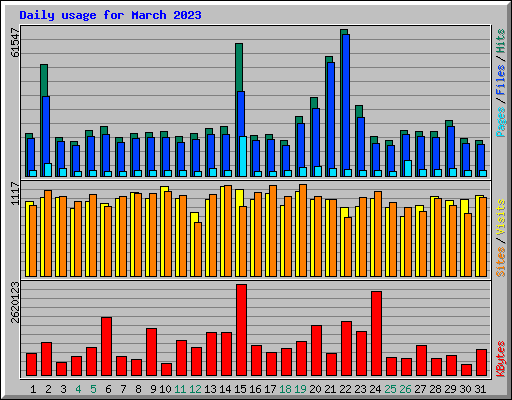The width and height of the screenshot is (512, 400).
Task: Click the red KBytes bar for day 6
Action: [106, 347]
